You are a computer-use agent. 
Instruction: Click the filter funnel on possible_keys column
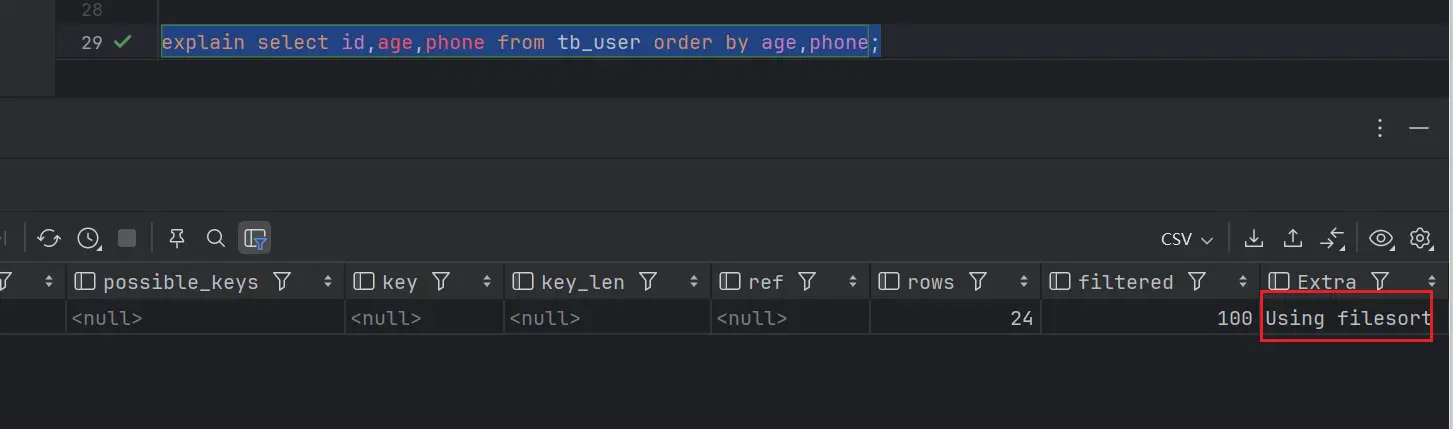click(x=282, y=282)
